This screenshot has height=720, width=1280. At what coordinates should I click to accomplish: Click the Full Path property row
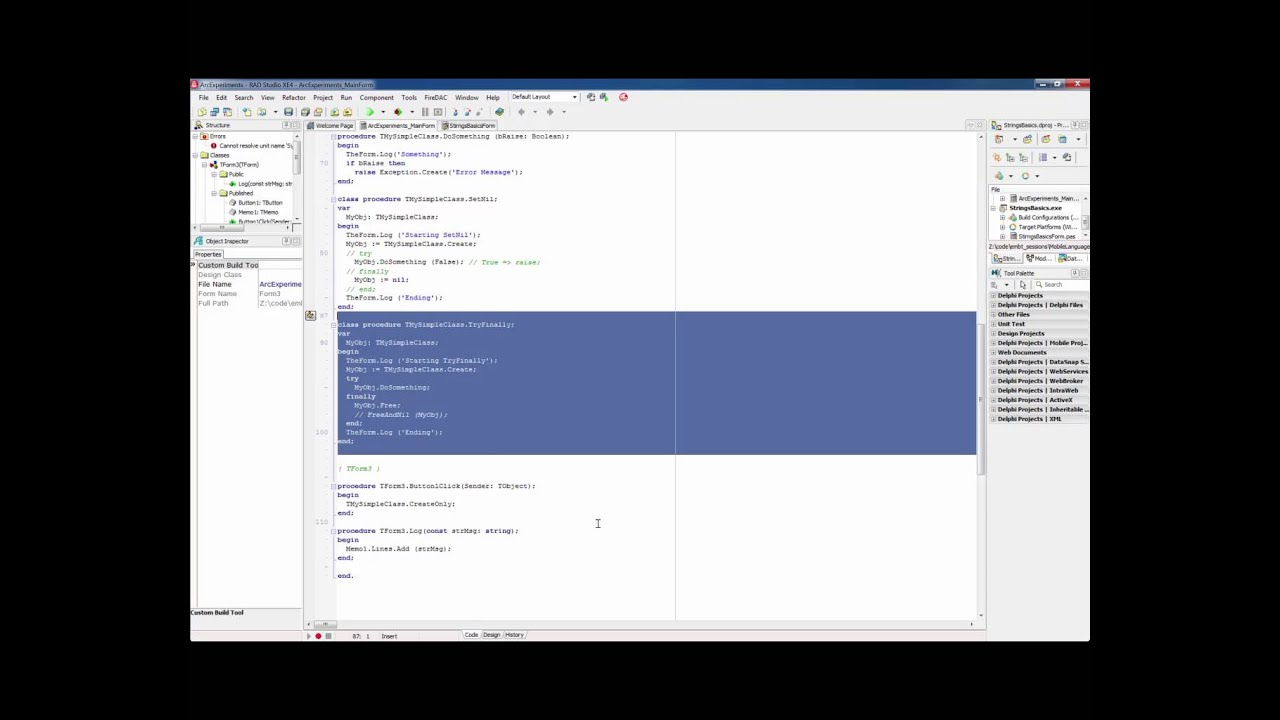tap(247, 303)
